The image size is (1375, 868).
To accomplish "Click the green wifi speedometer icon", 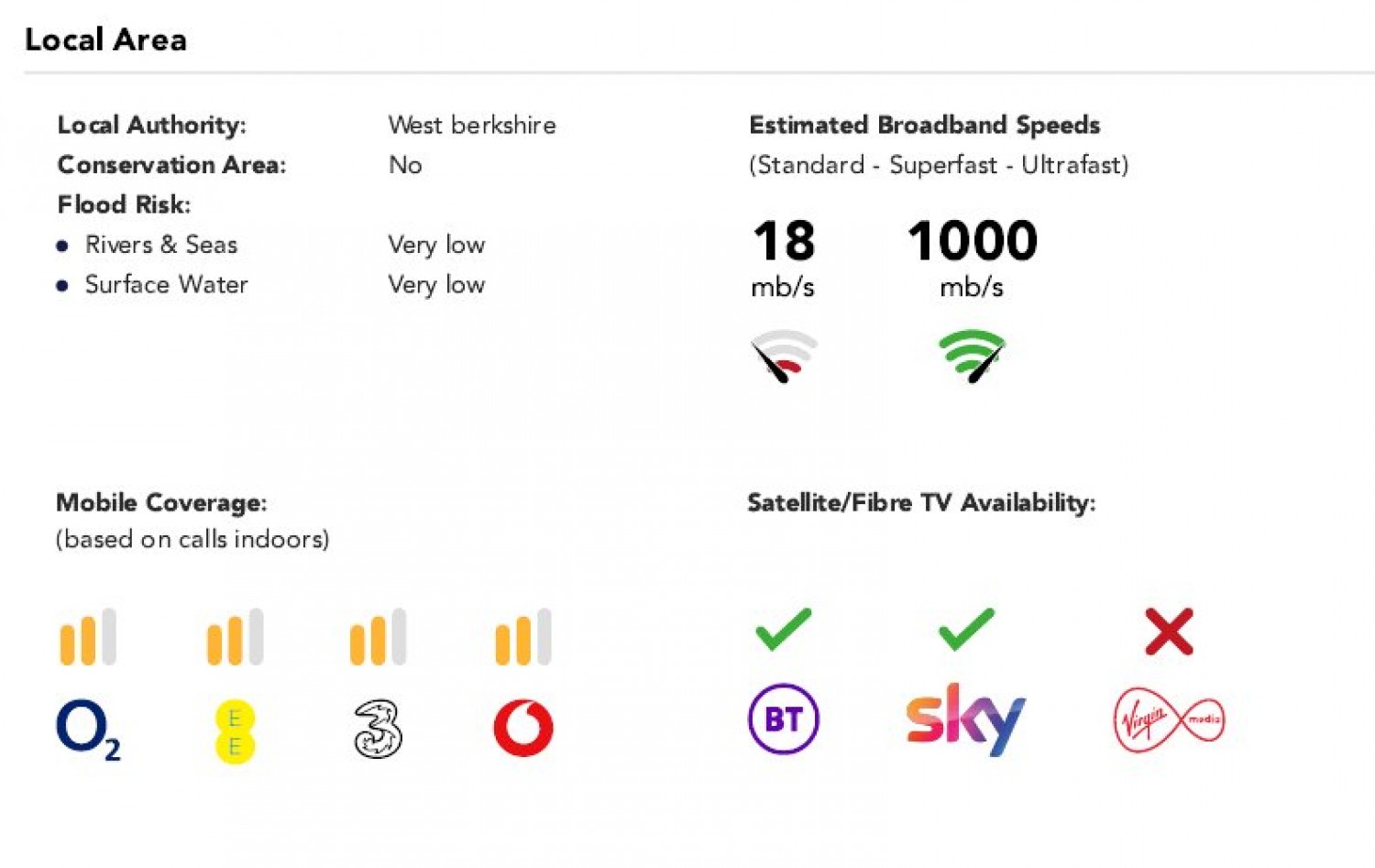I will click(972, 356).
